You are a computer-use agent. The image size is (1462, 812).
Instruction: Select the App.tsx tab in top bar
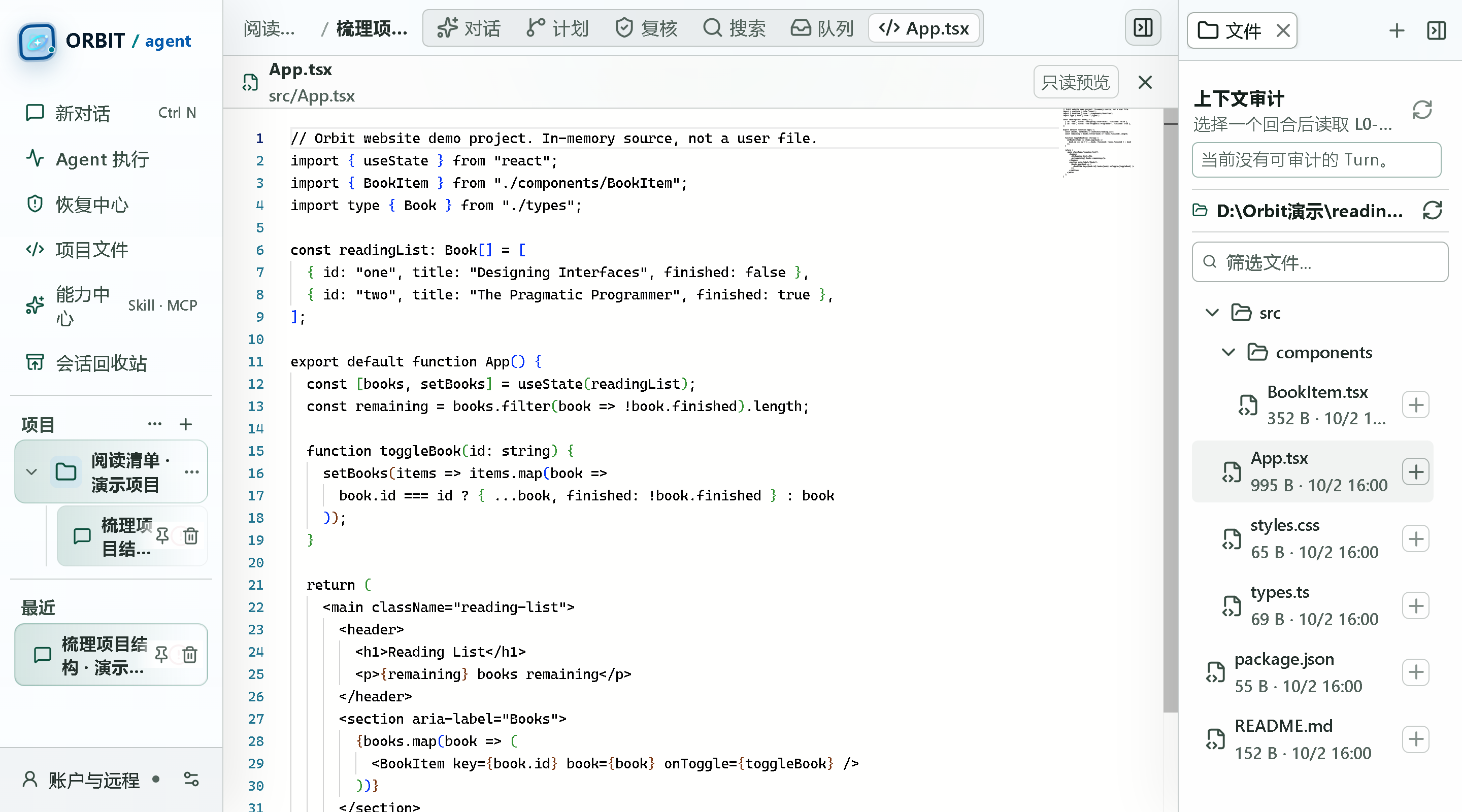tap(924, 28)
